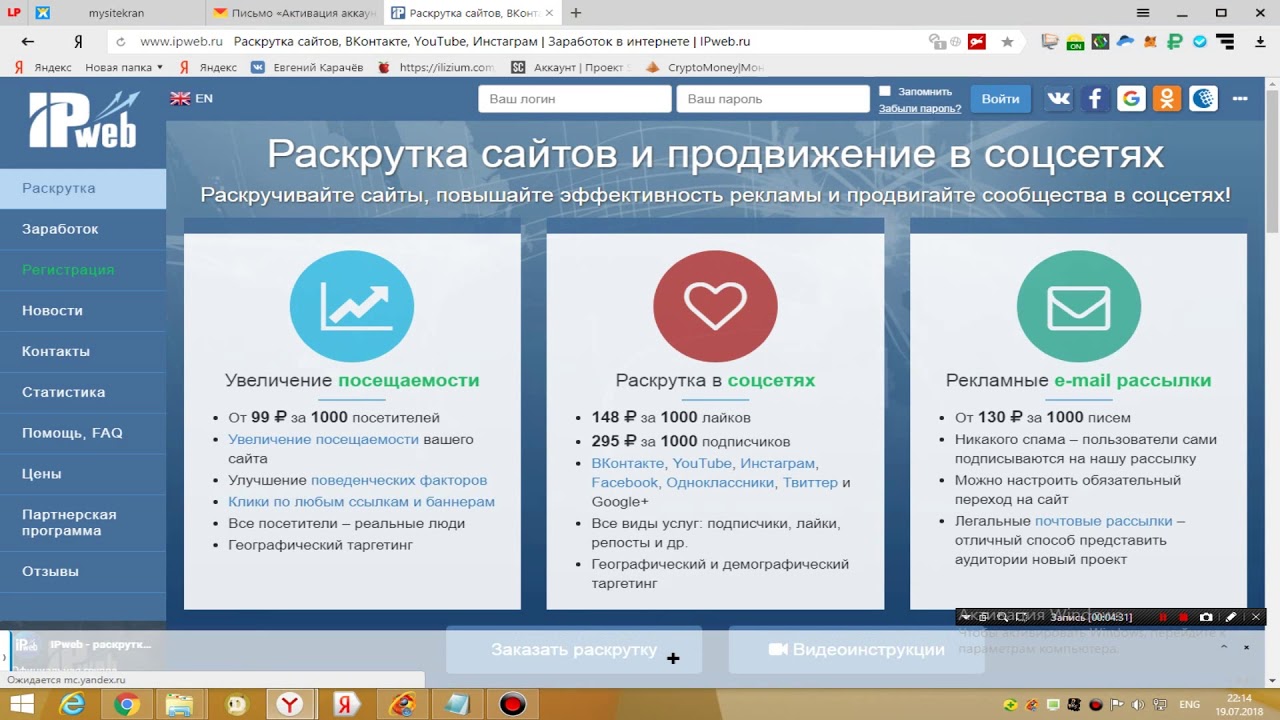1280x720 pixels.
Task: Sign in with the Odnoklassniki icon
Action: click(1167, 98)
